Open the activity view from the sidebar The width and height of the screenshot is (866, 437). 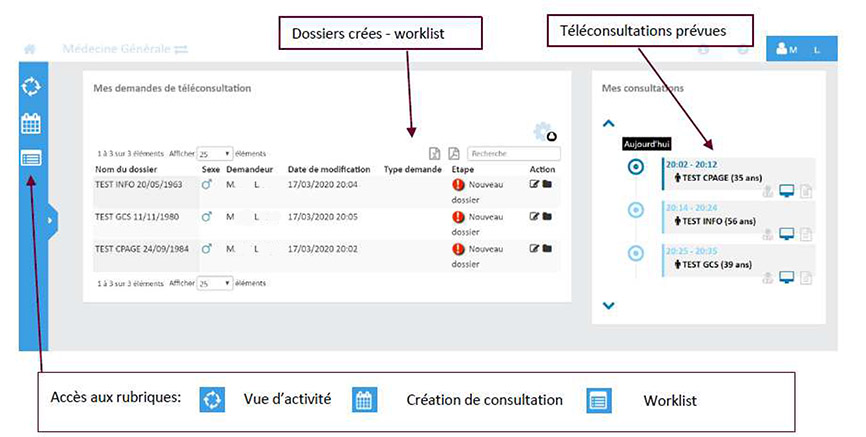pyautogui.click(x=31, y=87)
